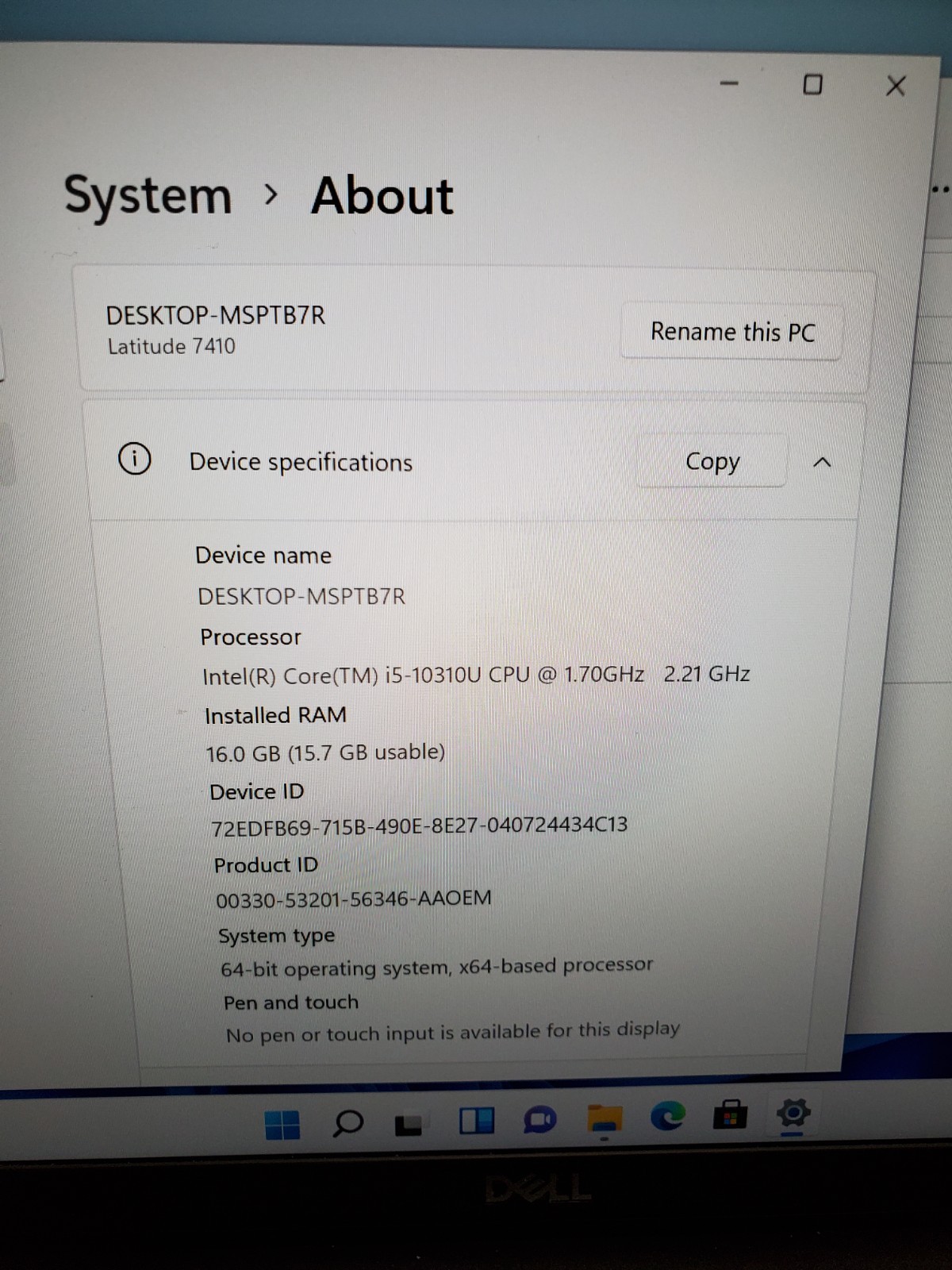Select the About breadcrumb title
Image resolution: width=952 pixels, height=1270 pixels.
382,195
